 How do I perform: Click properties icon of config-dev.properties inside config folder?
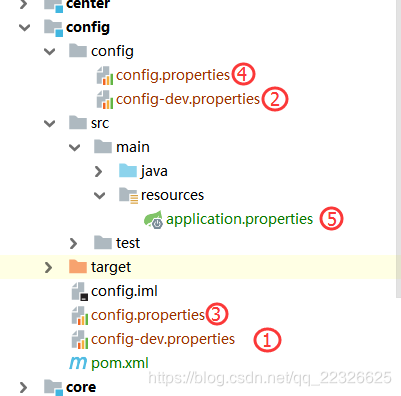click(x=105, y=100)
